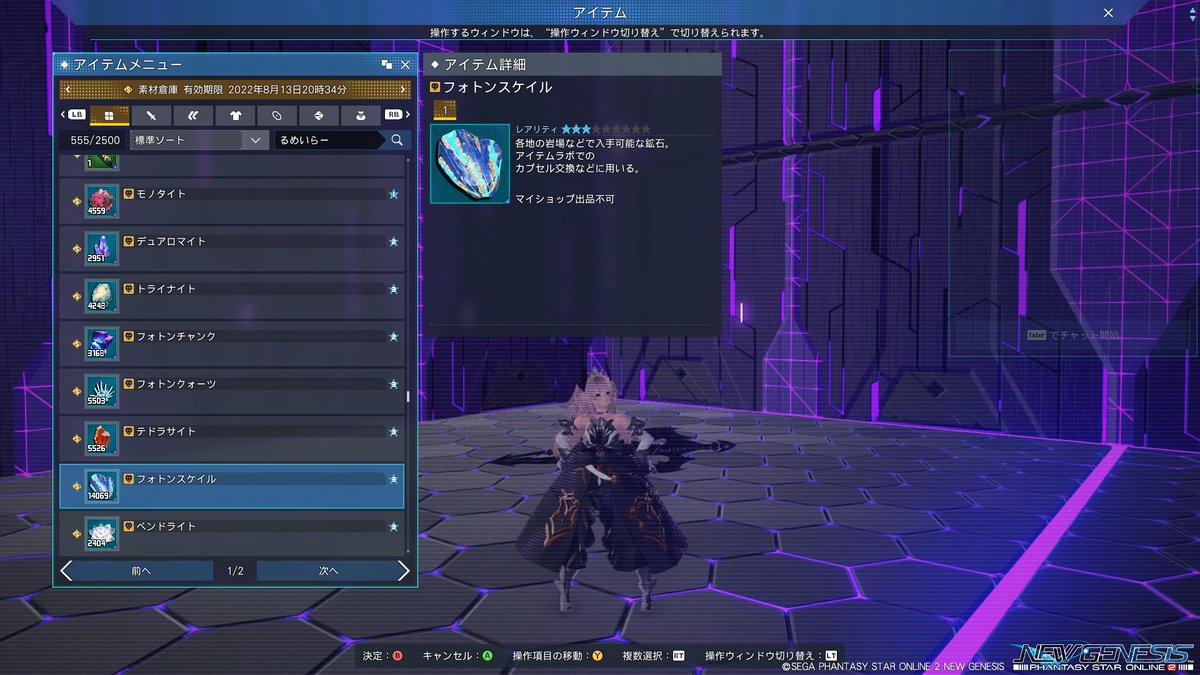
Task: Close the アイテムメニュー window
Action: point(405,64)
